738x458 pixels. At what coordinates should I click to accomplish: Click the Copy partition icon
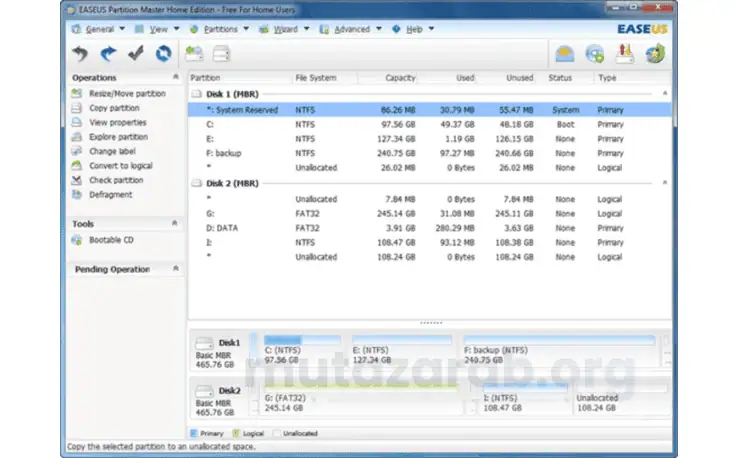(x=76, y=108)
